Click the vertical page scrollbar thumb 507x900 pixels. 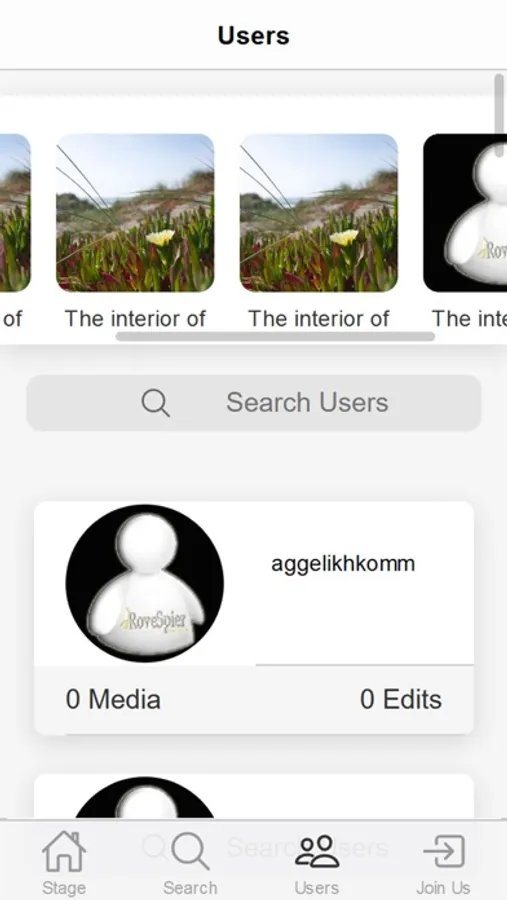click(x=499, y=115)
